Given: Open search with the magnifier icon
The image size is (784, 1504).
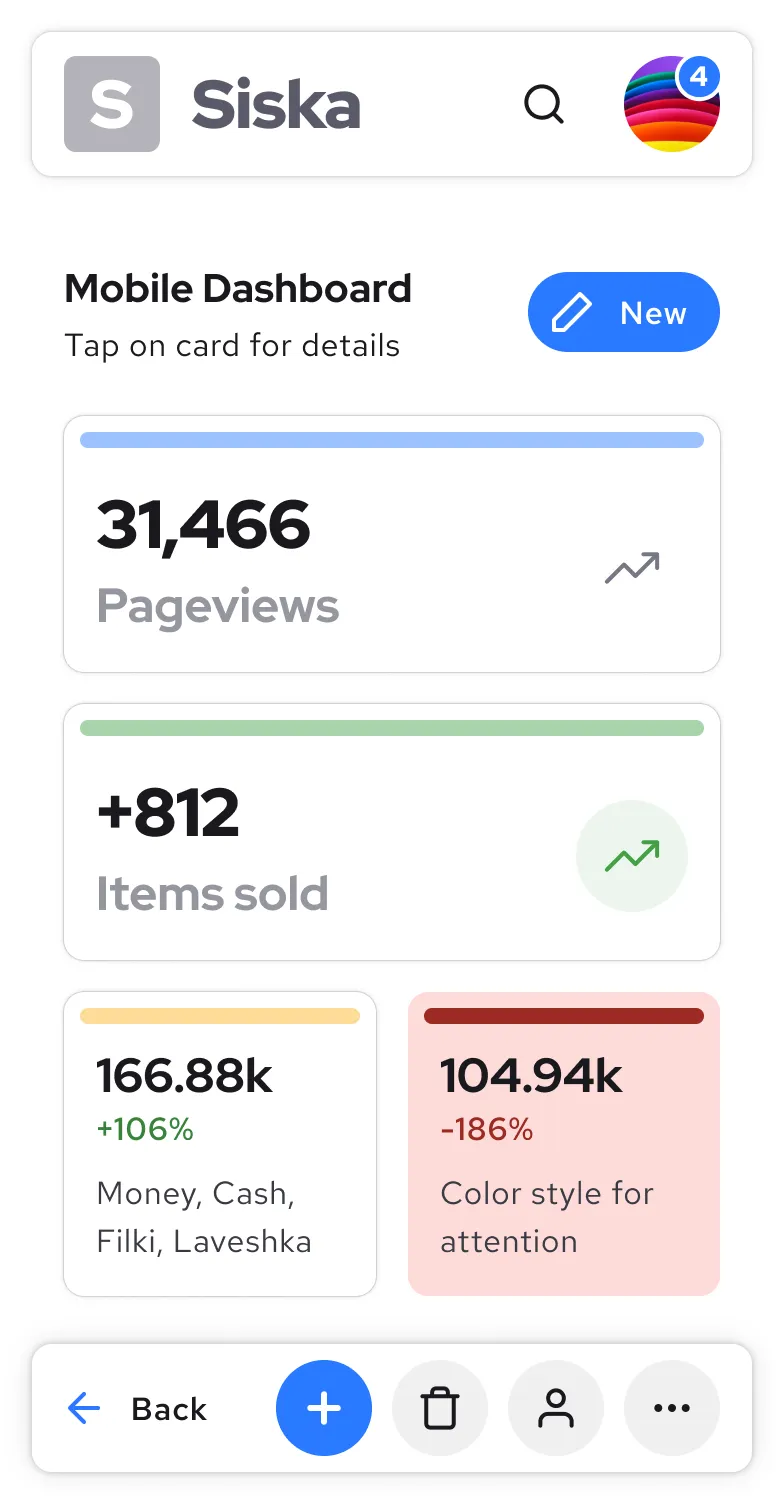Looking at the screenshot, I should (x=544, y=104).
